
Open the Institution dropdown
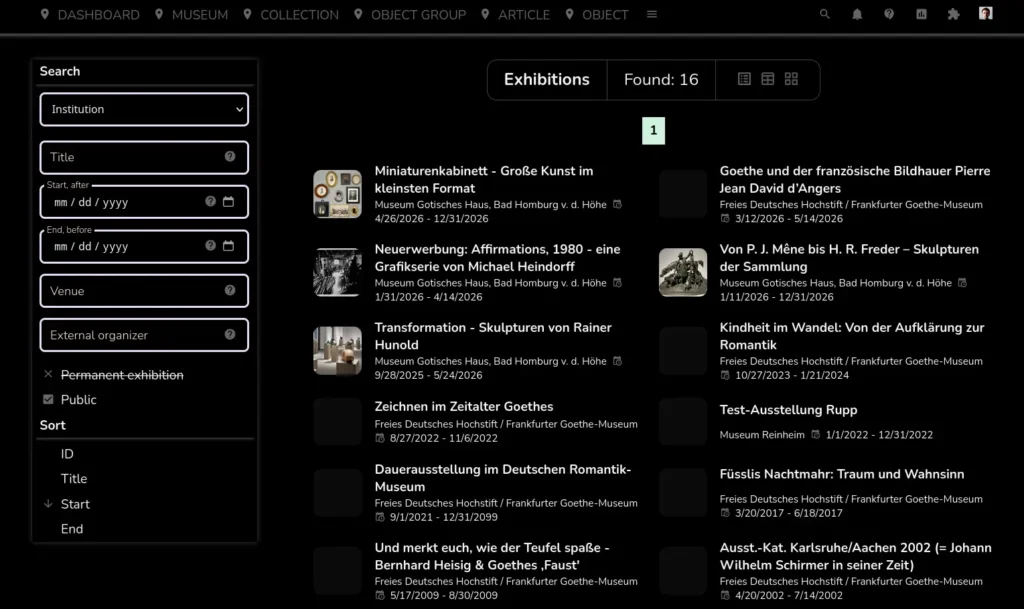coord(144,109)
